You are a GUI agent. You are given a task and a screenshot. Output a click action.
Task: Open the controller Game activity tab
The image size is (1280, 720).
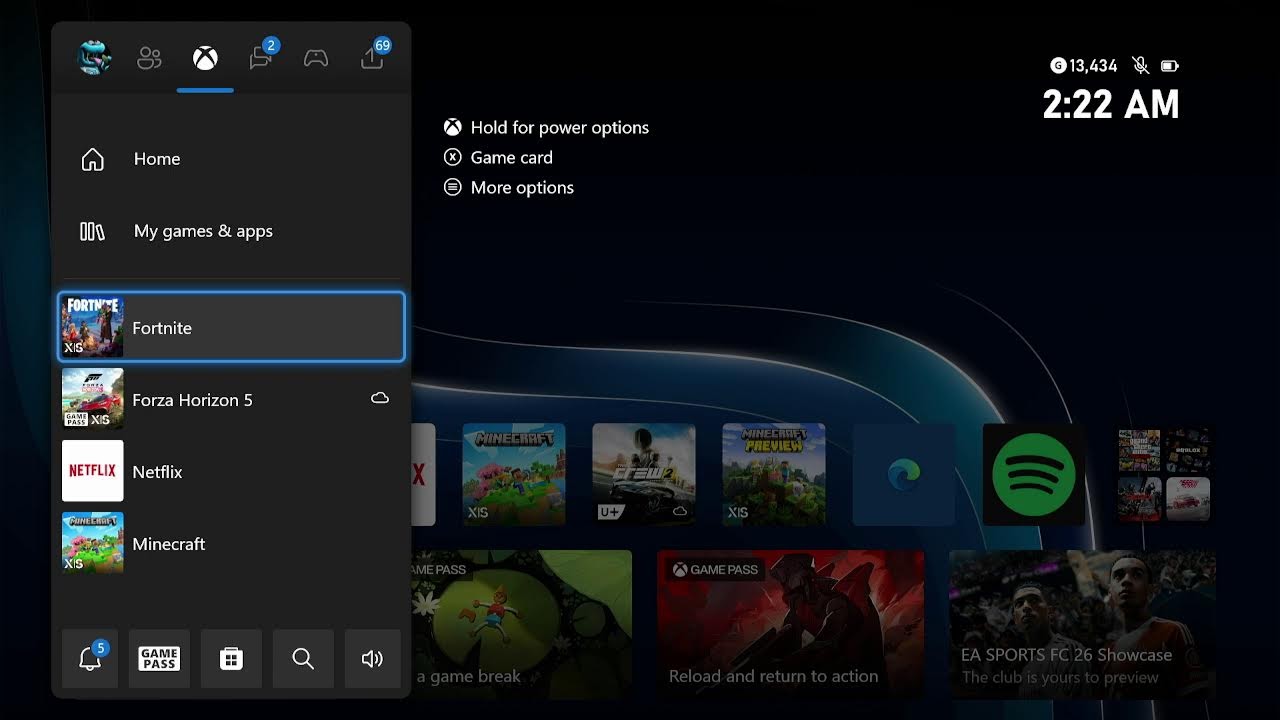pyautogui.click(x=316, y=58)
